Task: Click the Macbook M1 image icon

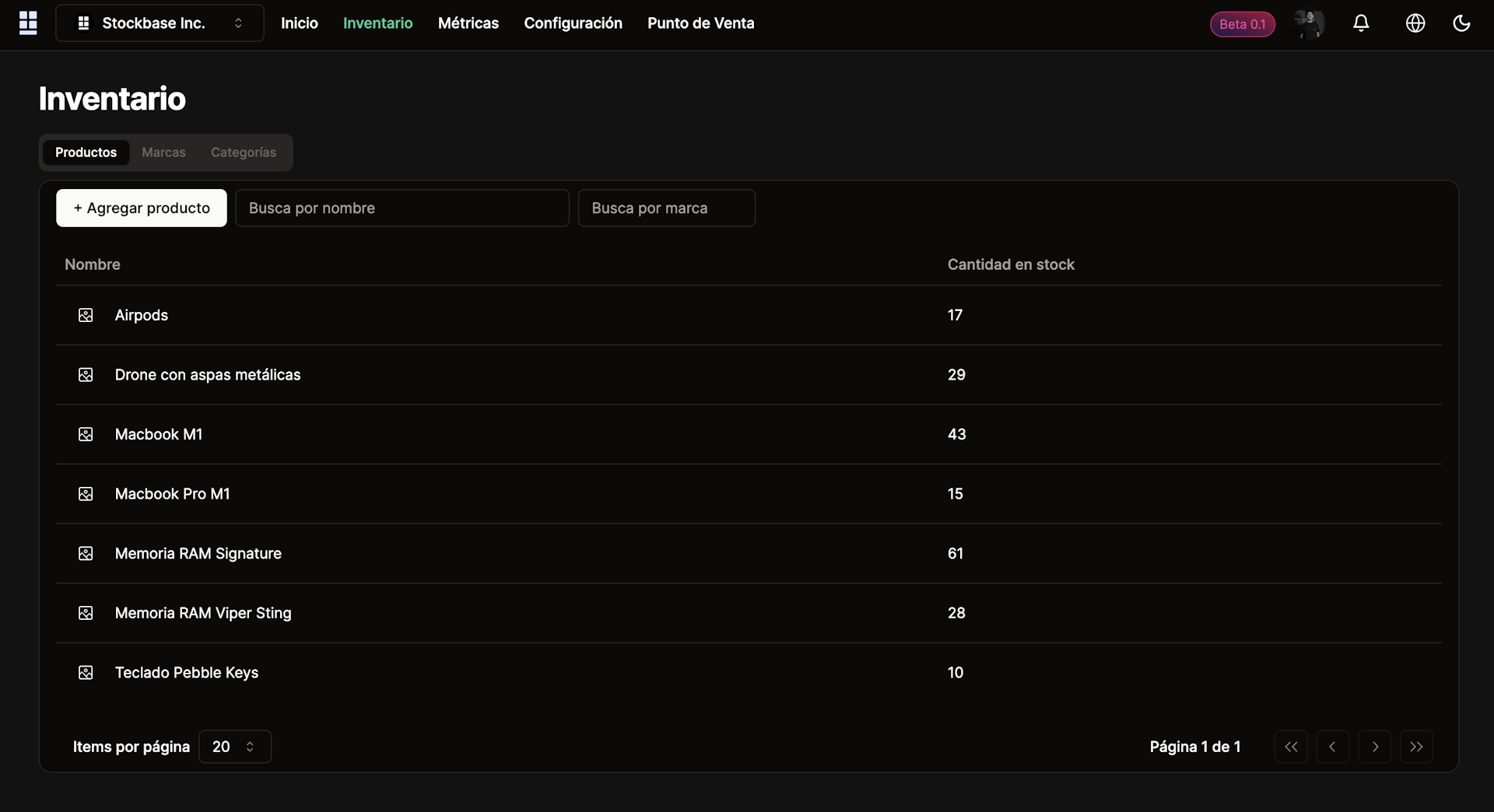Action: tap(86, 434)
